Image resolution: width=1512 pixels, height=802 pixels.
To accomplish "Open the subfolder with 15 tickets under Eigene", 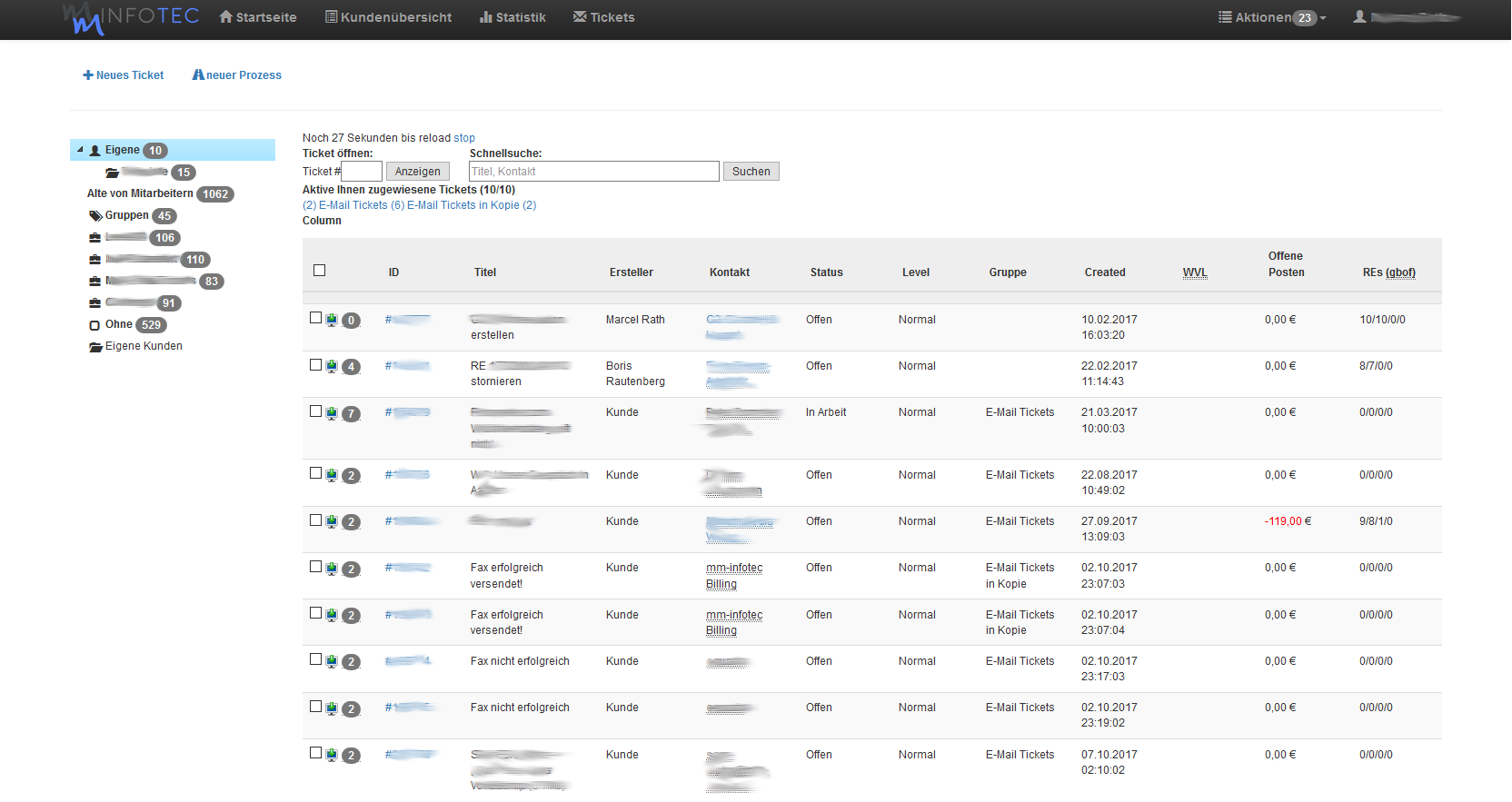I will coord(150,173).
